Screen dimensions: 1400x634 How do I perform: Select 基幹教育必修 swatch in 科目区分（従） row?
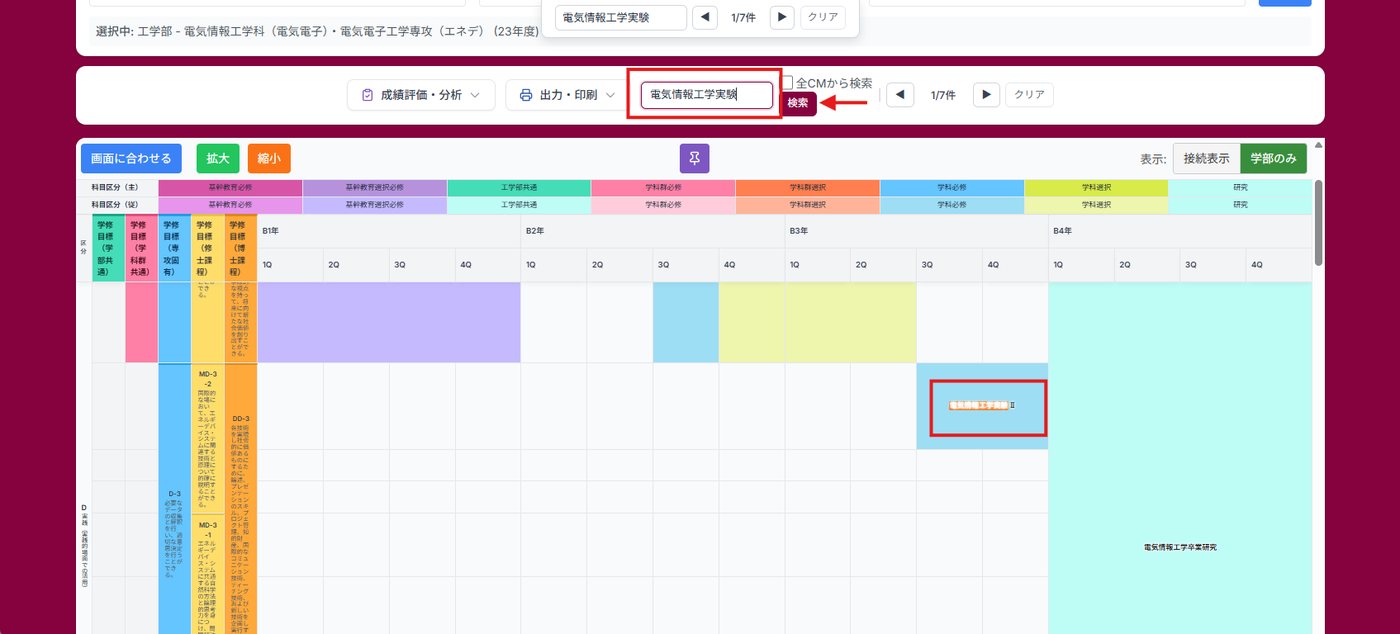(x=230, y=204)
